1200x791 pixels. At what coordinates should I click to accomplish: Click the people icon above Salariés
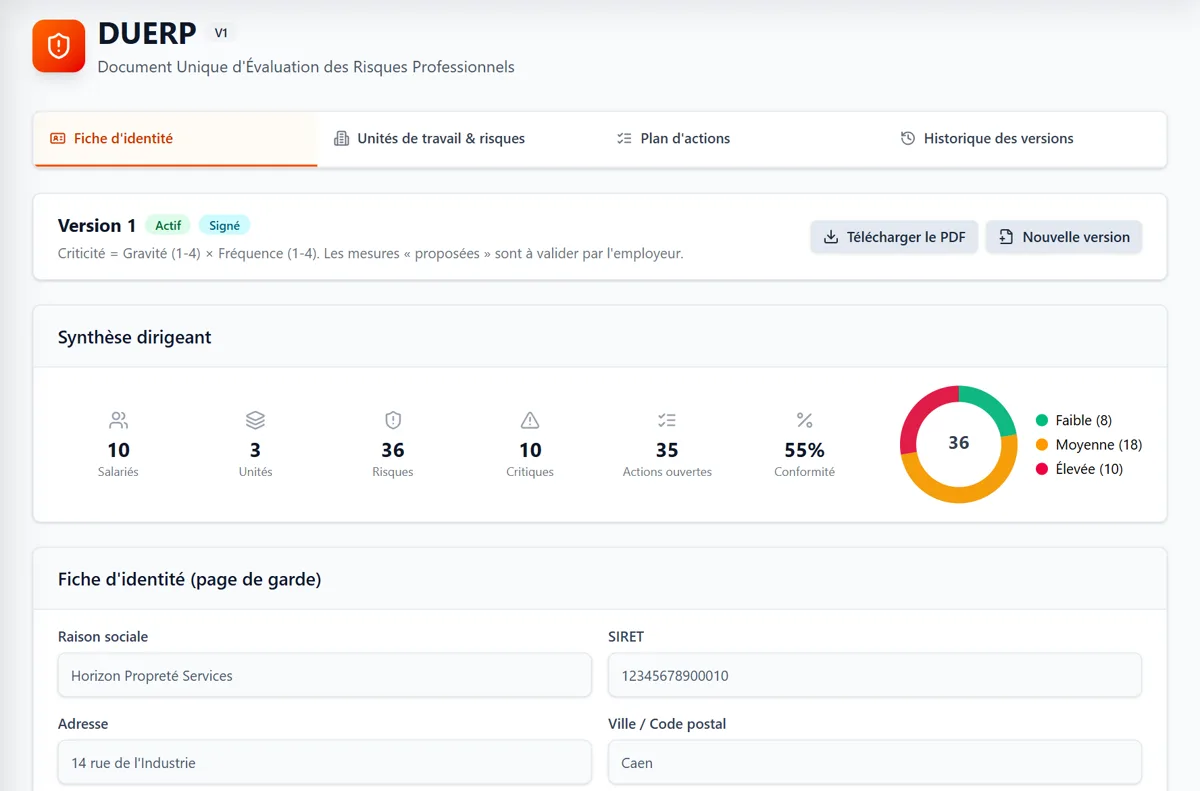coord(119,420)
